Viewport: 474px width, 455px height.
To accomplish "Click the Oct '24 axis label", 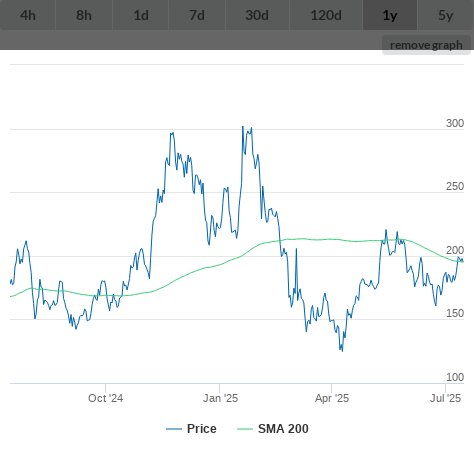I will [105, 398].
